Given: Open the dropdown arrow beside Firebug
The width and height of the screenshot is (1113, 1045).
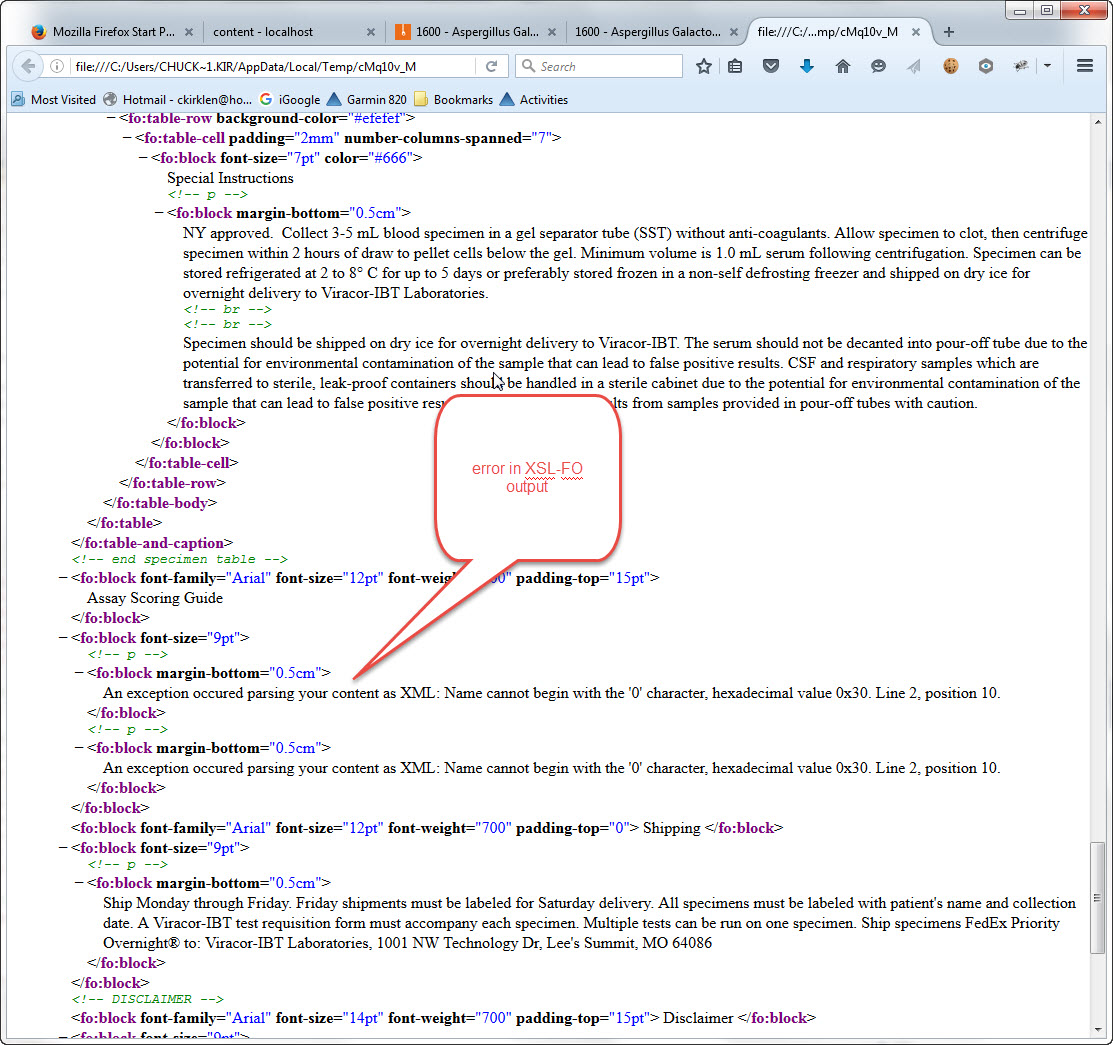Looking at the screenshot, I should click(x=1048, y=66).
